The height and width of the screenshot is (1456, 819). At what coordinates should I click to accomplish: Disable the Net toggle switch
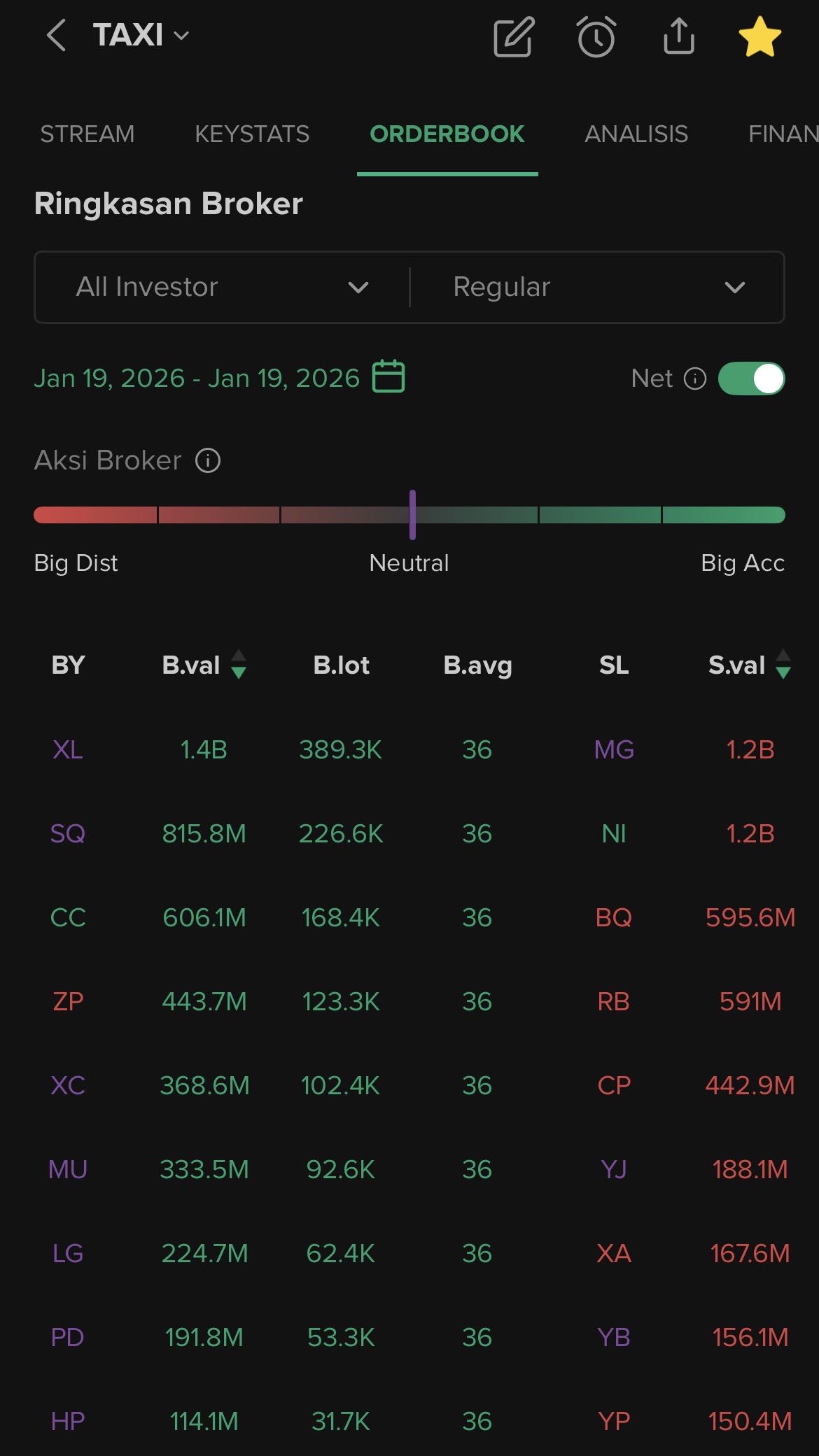click(751, 379)
